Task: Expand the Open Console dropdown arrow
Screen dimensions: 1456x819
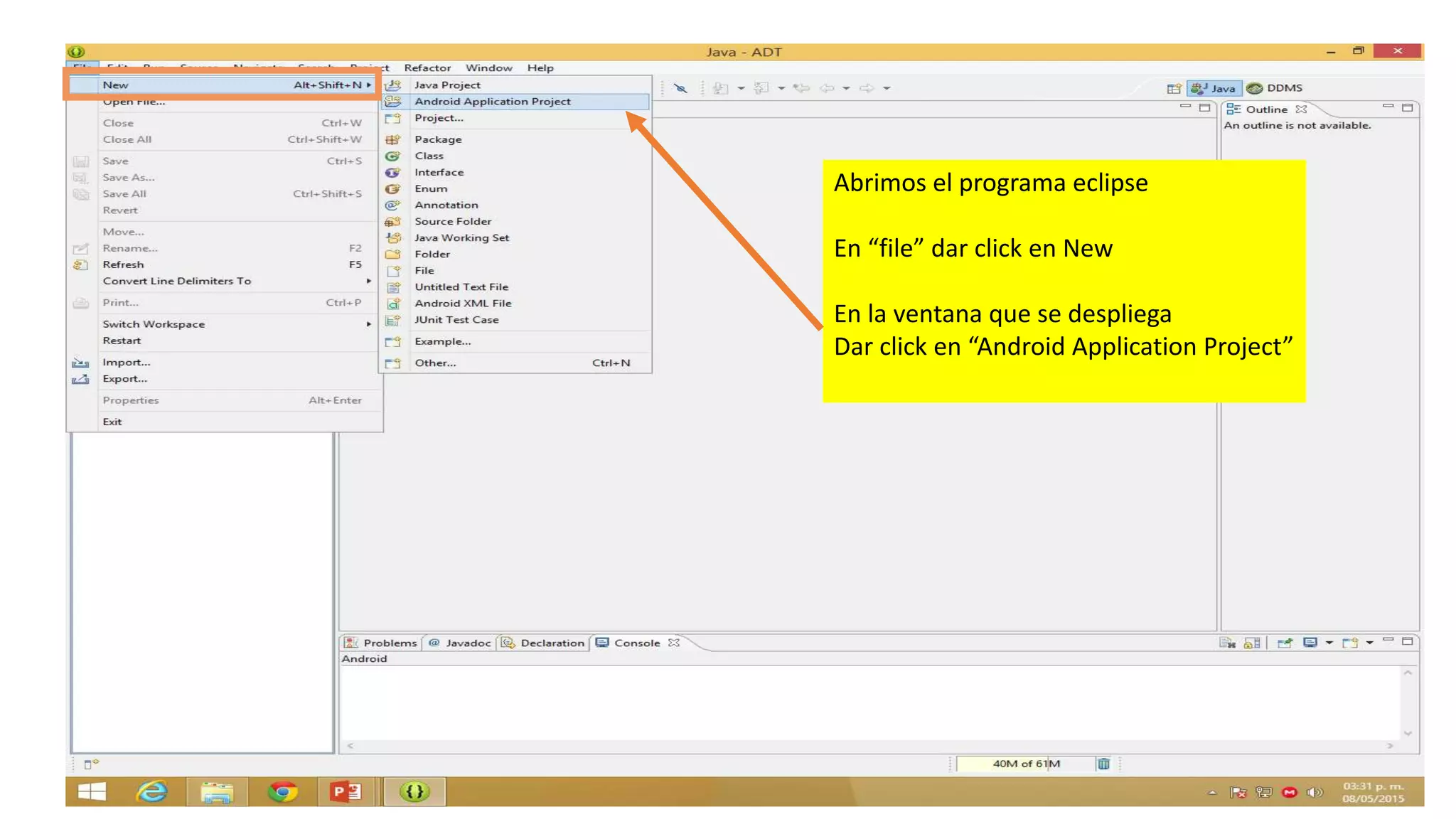Action: coord(1369,643)
